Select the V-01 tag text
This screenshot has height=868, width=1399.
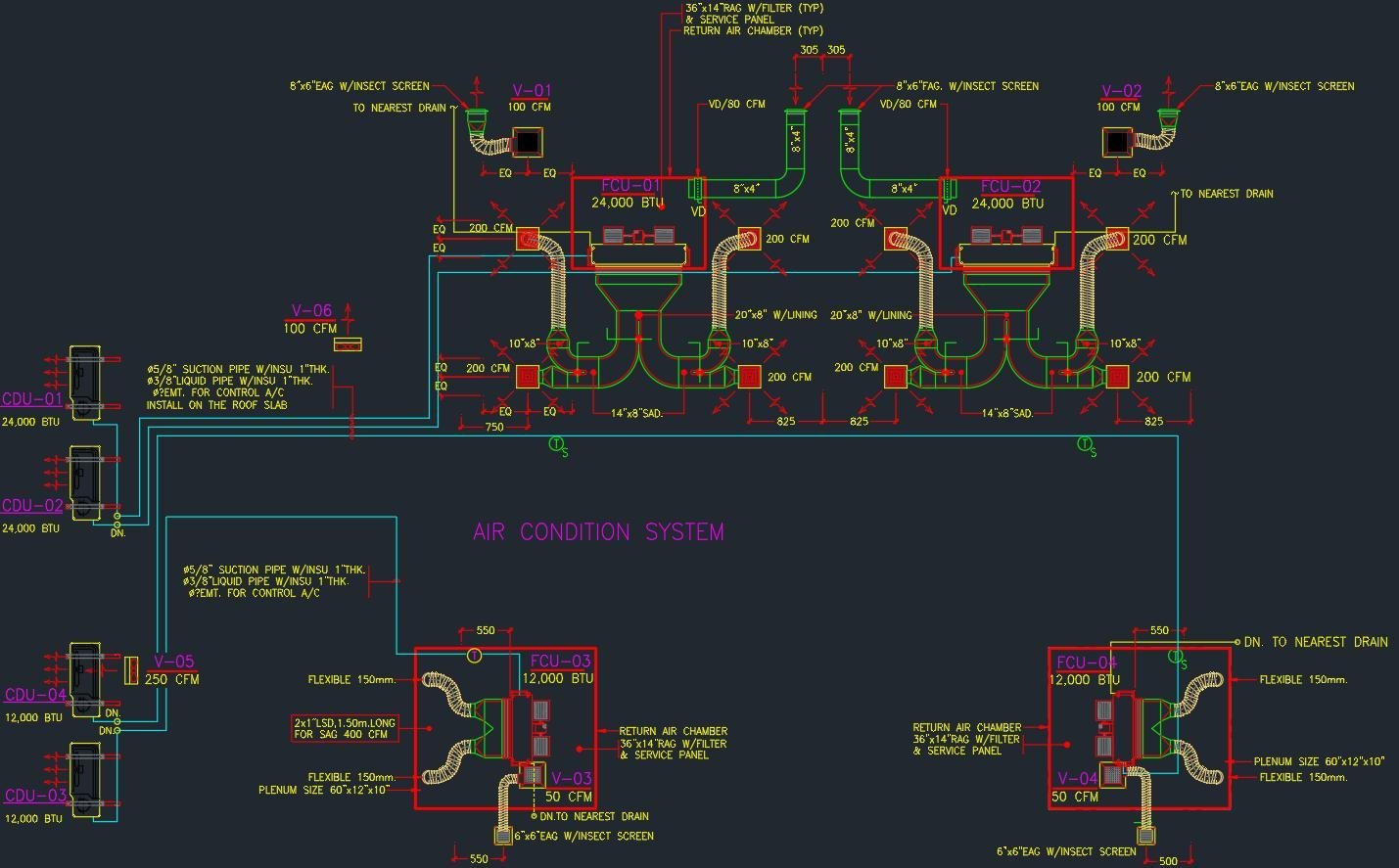coord(533,91)
